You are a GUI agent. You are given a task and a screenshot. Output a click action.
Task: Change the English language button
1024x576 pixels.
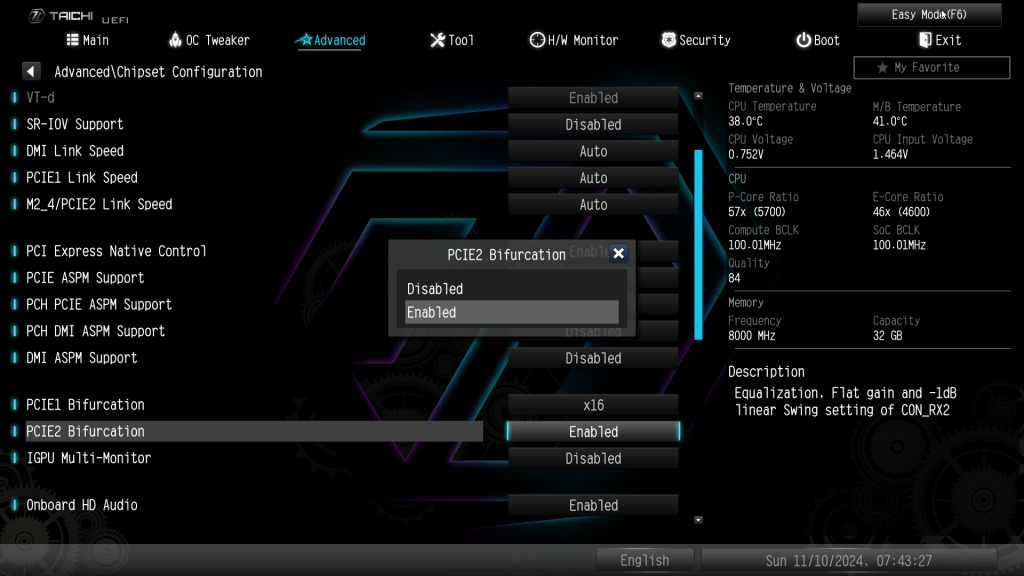pos(645,560)
